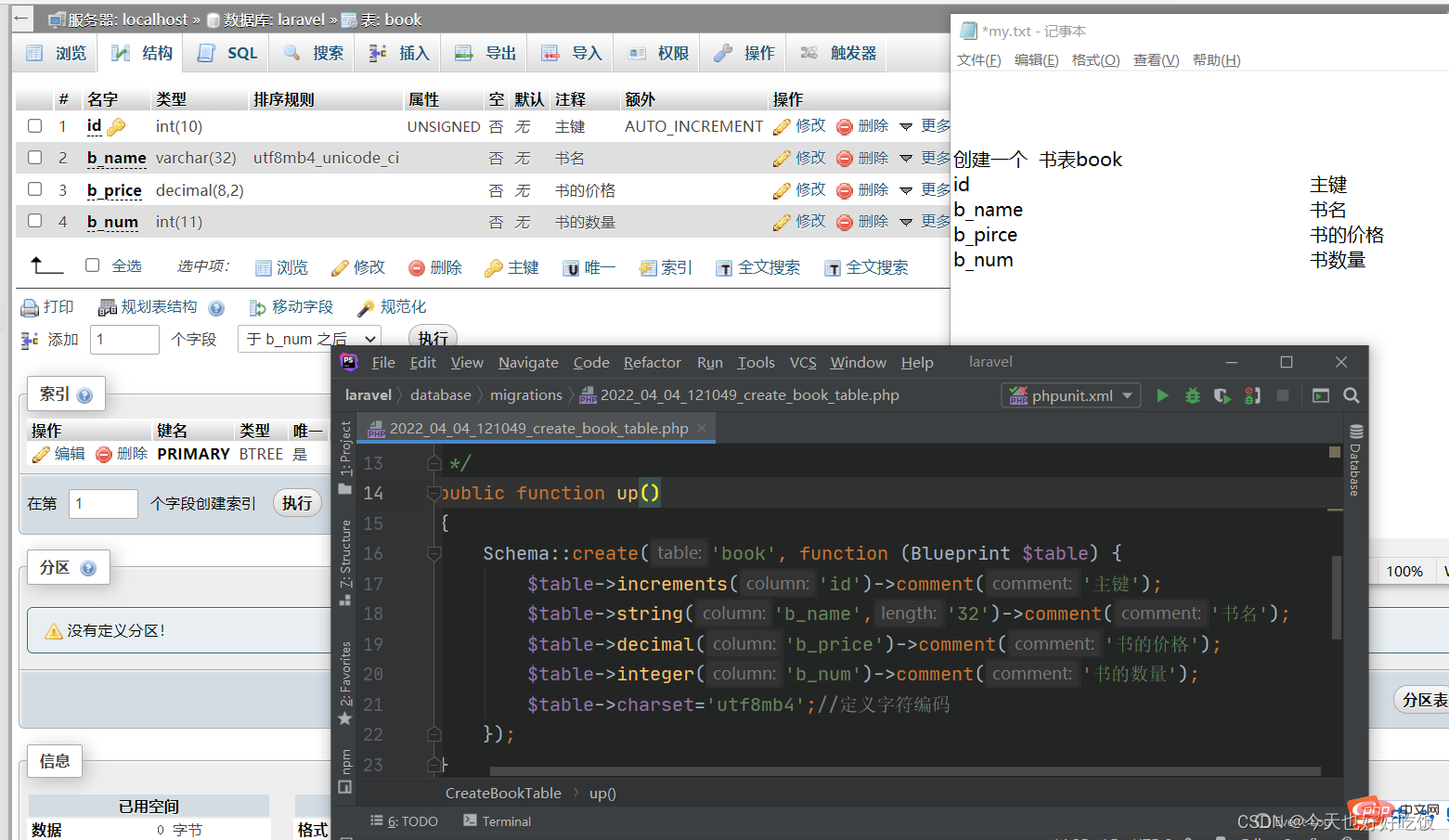Screen dimensions: 1449x840
Task: Open the '于 b_num 之后' position dropdown
Action: point(309,340)
